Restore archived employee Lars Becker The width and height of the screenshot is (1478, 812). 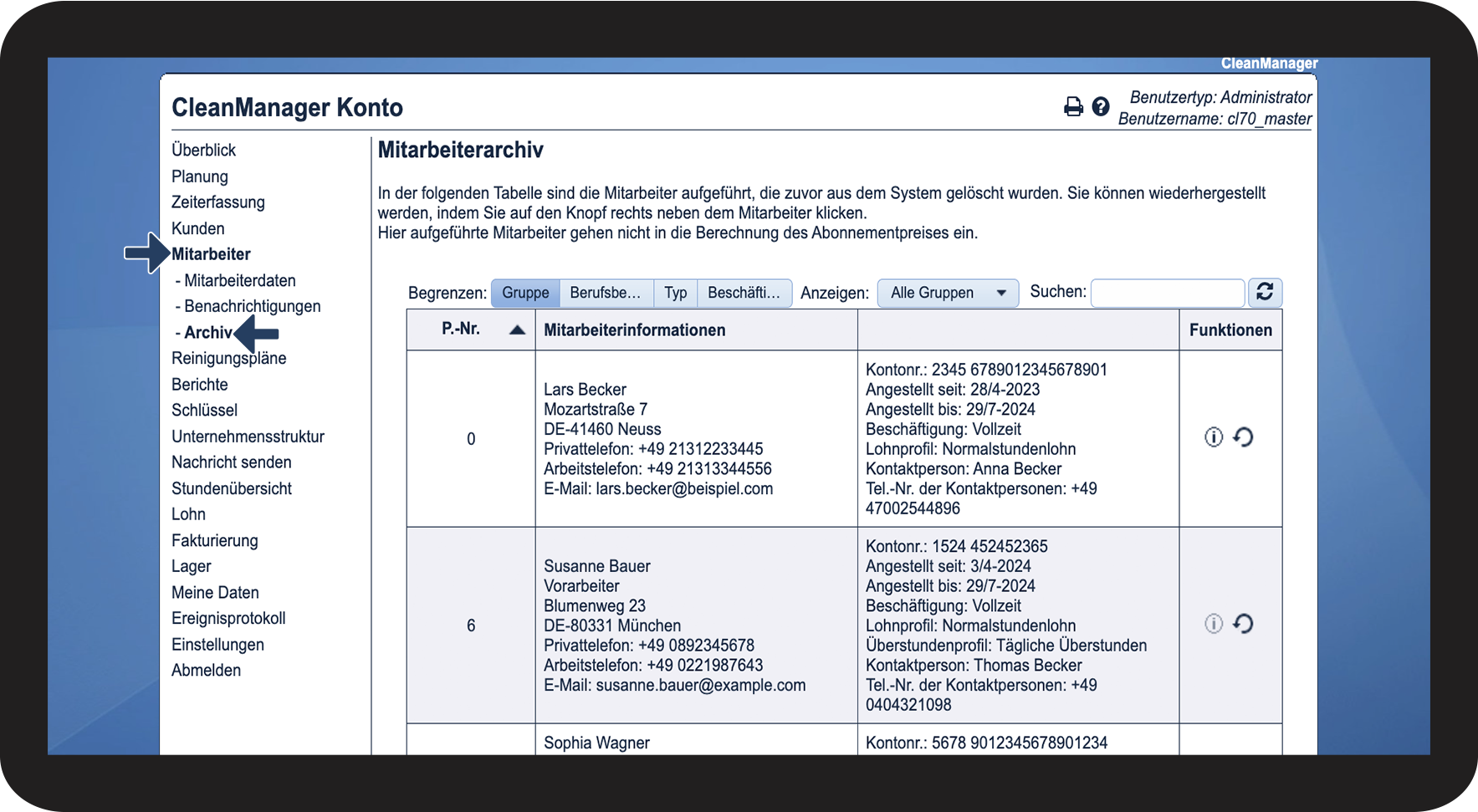pos(1244,437)
